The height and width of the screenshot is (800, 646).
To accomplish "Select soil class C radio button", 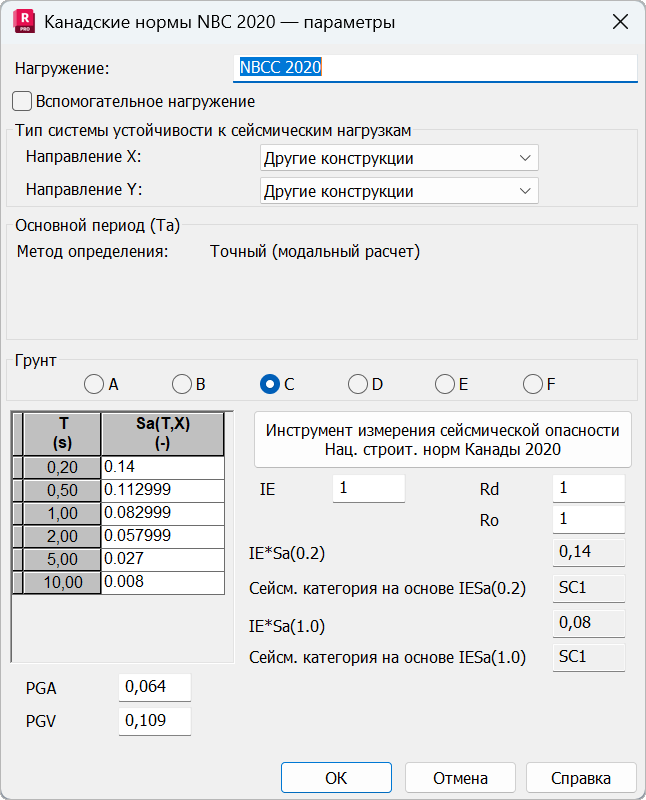I will pos(269,384).
